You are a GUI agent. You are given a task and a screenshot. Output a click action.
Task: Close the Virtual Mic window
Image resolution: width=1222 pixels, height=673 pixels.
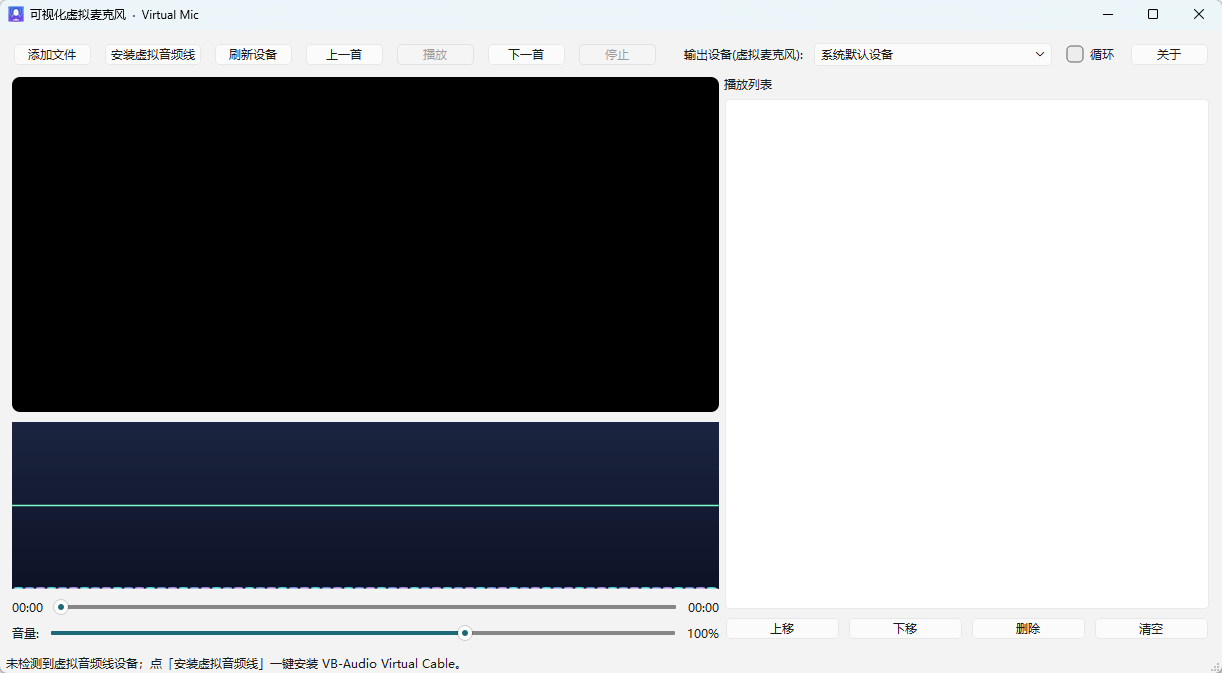pyautogui.click(x=1199, y=14)
